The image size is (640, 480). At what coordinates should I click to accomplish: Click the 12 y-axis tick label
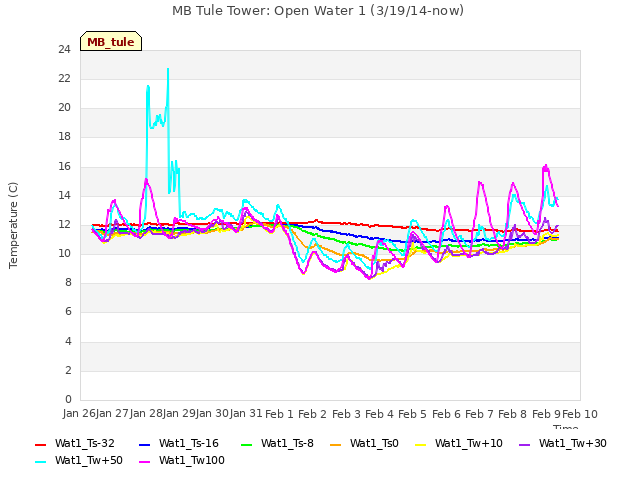click(64, 225)
